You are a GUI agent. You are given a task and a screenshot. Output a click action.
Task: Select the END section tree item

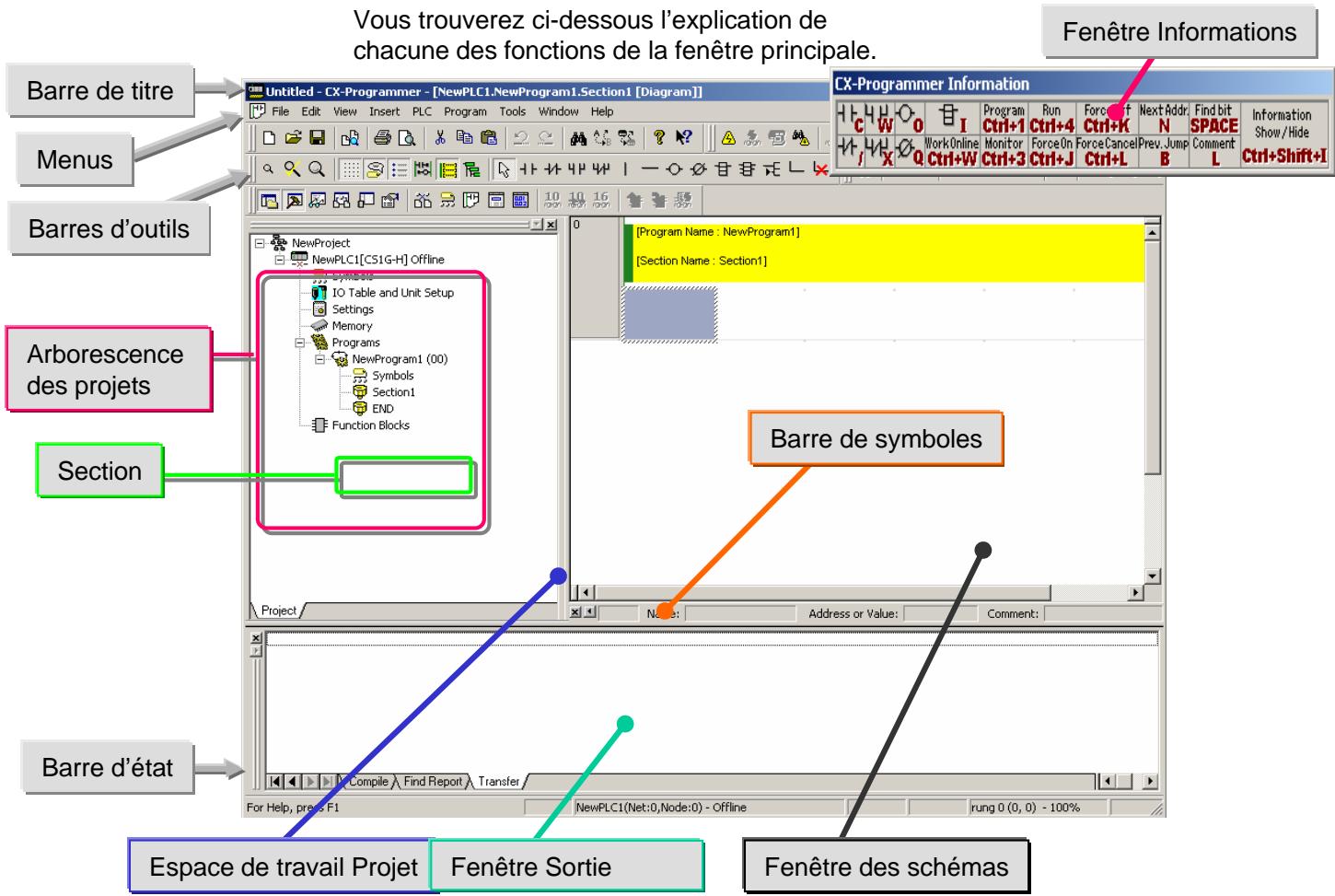pos(382,409)
